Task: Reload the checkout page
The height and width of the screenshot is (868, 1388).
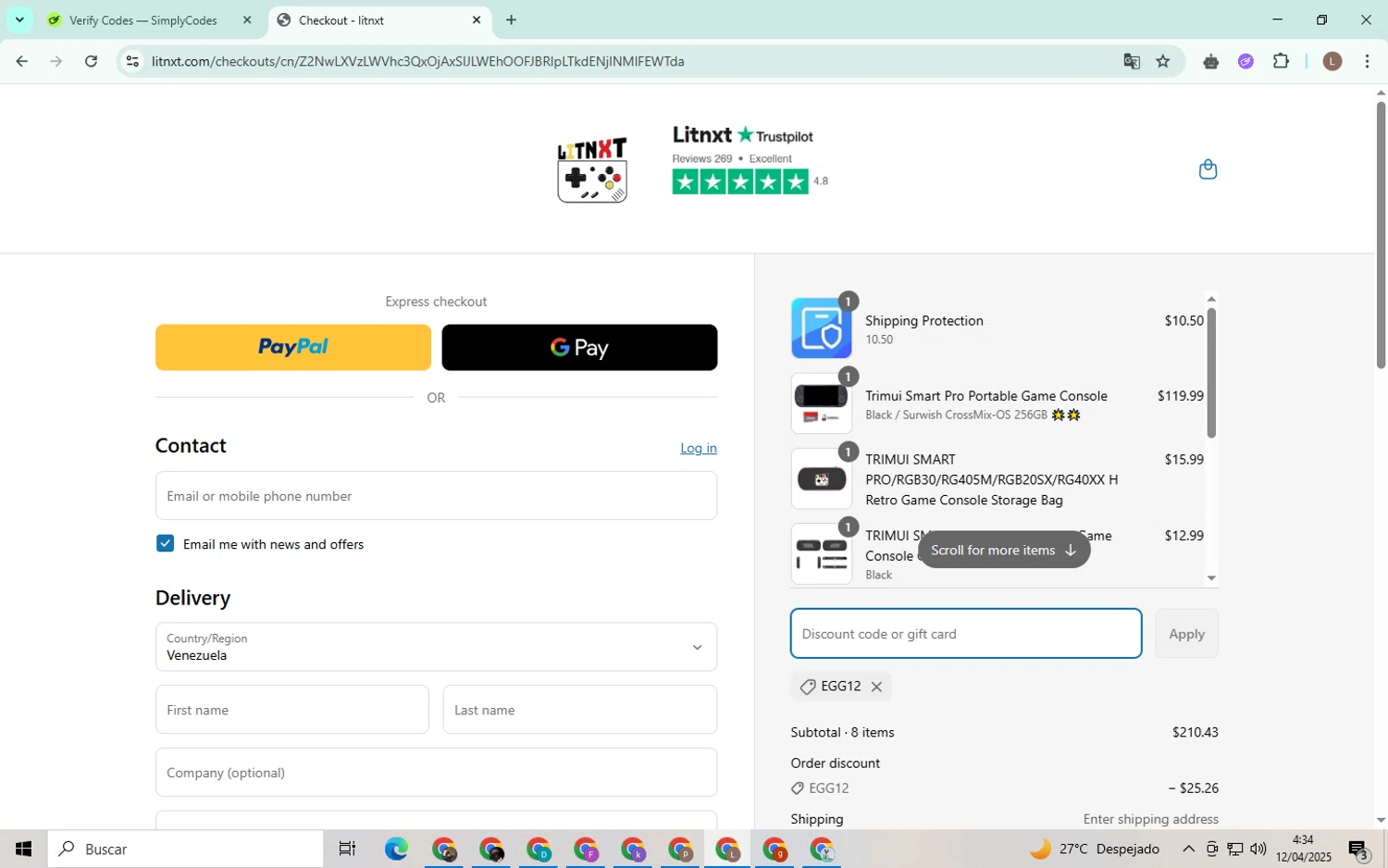Action: click(x=91, y=61)
